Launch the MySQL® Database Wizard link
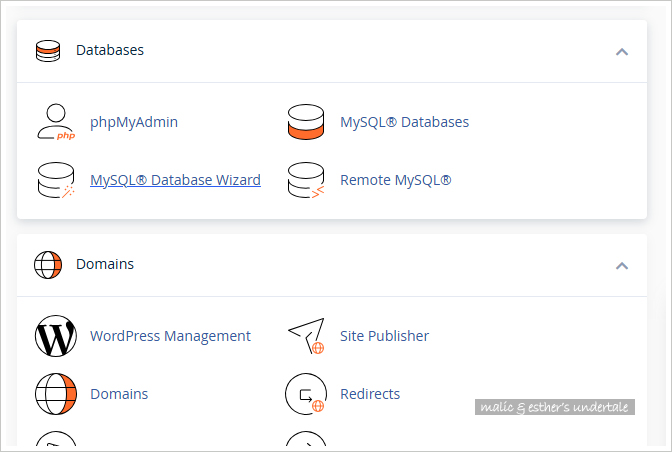The height and width of the screenshot is (452, 672). 175,181
